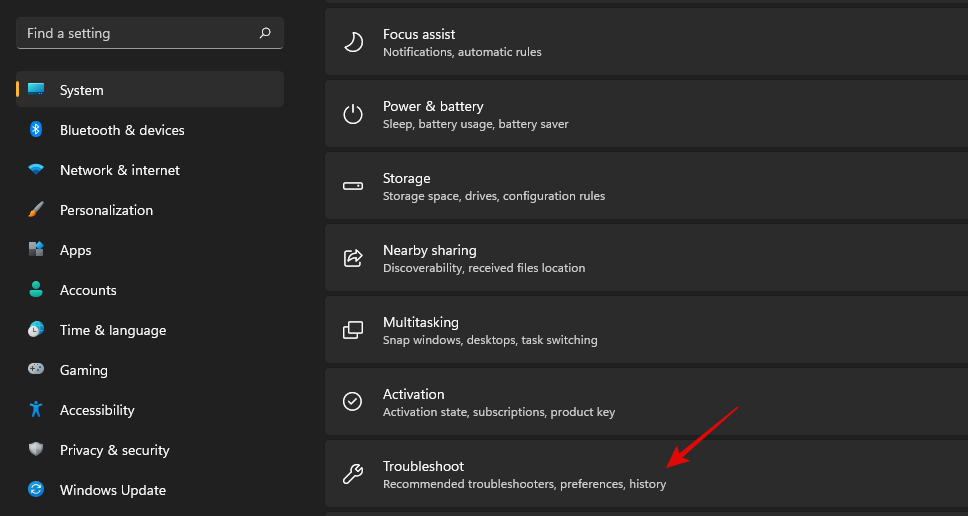Click the Windows Update sync icon
The width and height of the screenshot is (968, 516).
coord(36,490)
